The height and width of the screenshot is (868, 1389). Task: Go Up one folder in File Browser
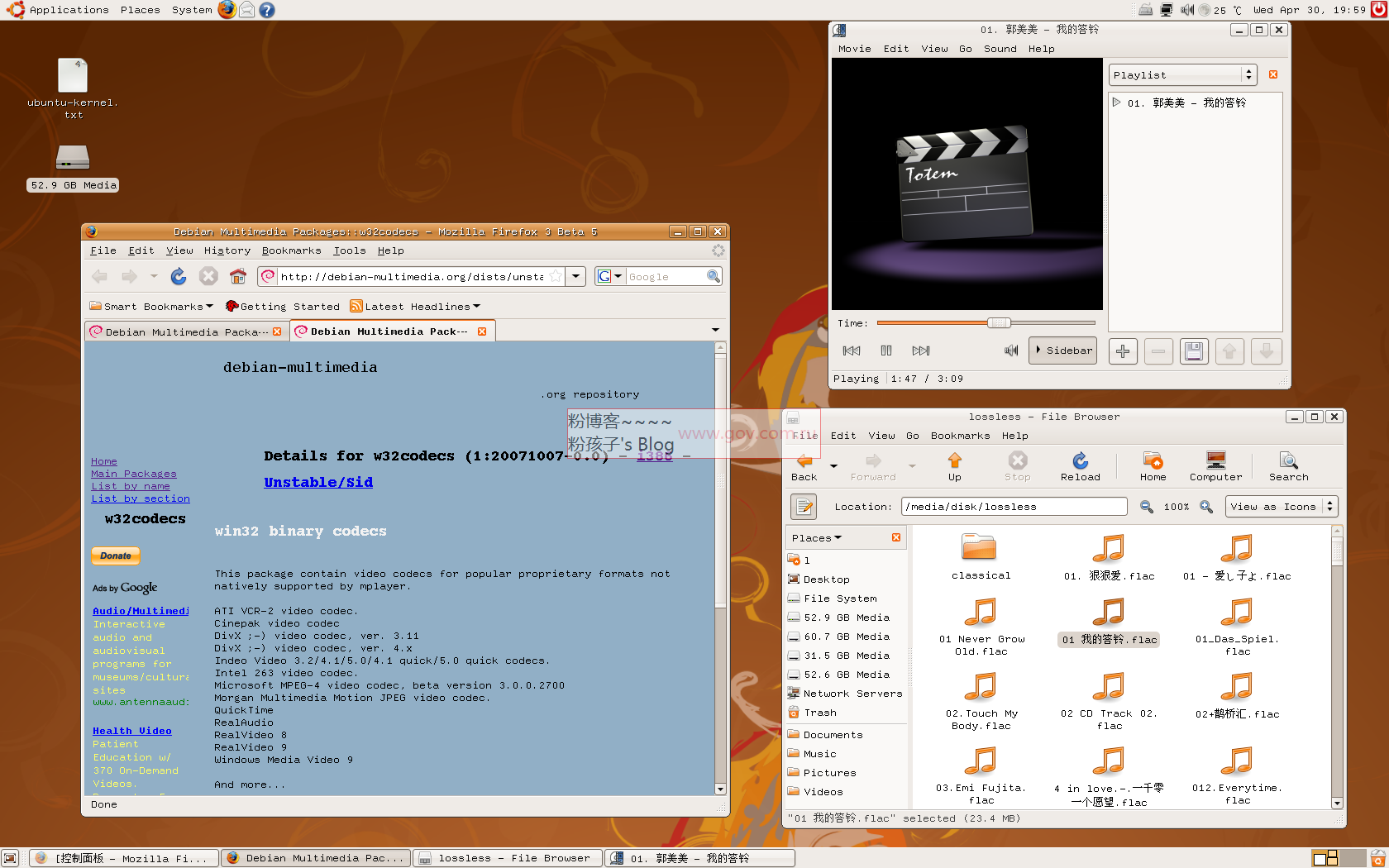pyautogui.click(x=955, y=467)
